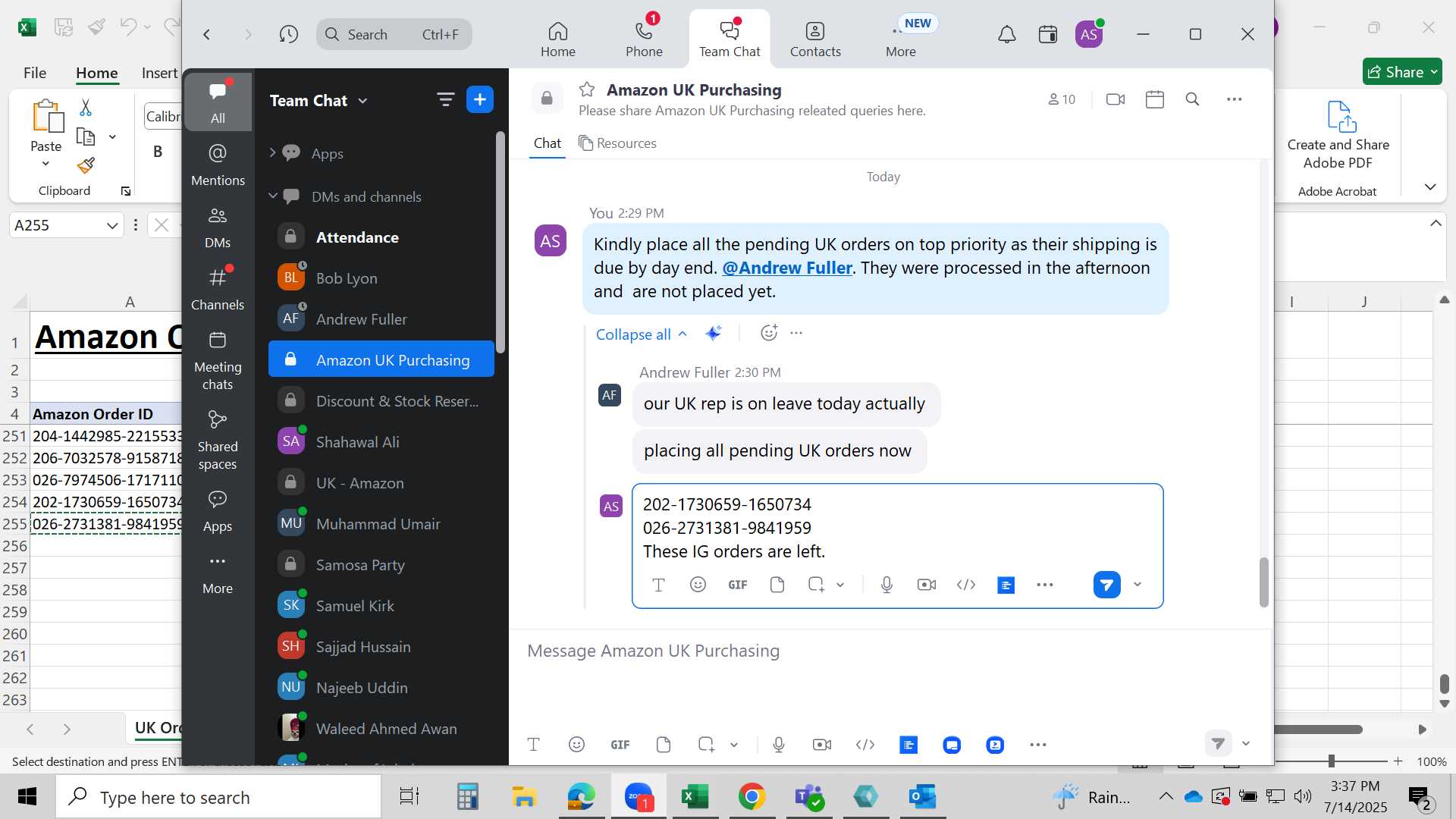The height and width of the screenshot is (819, 1456).
Task: Open the Excel Paste dropdown arrow
Action: (x=45, y=164)
